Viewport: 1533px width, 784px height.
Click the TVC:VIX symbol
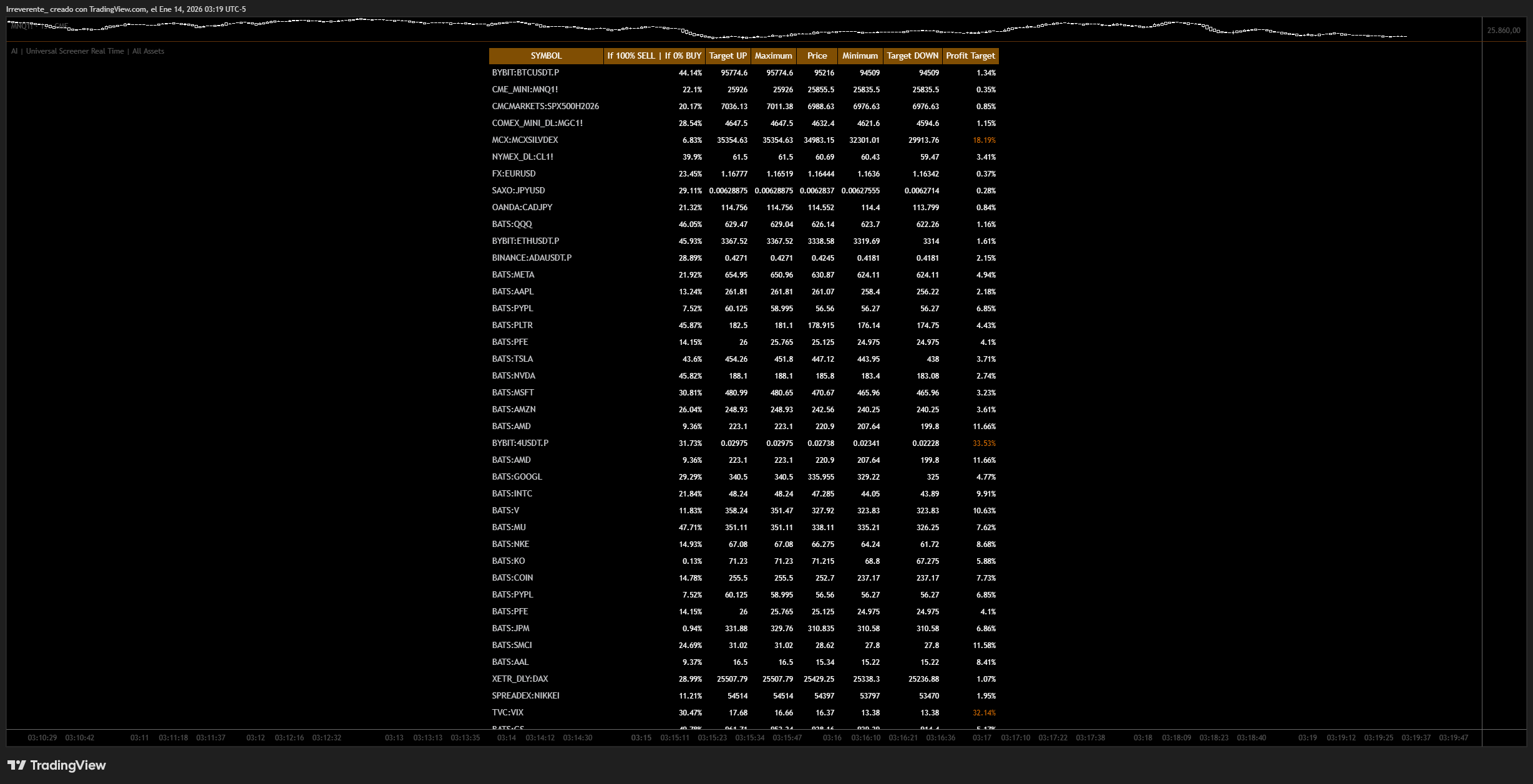pyautogui.click(x=508, y=713)
